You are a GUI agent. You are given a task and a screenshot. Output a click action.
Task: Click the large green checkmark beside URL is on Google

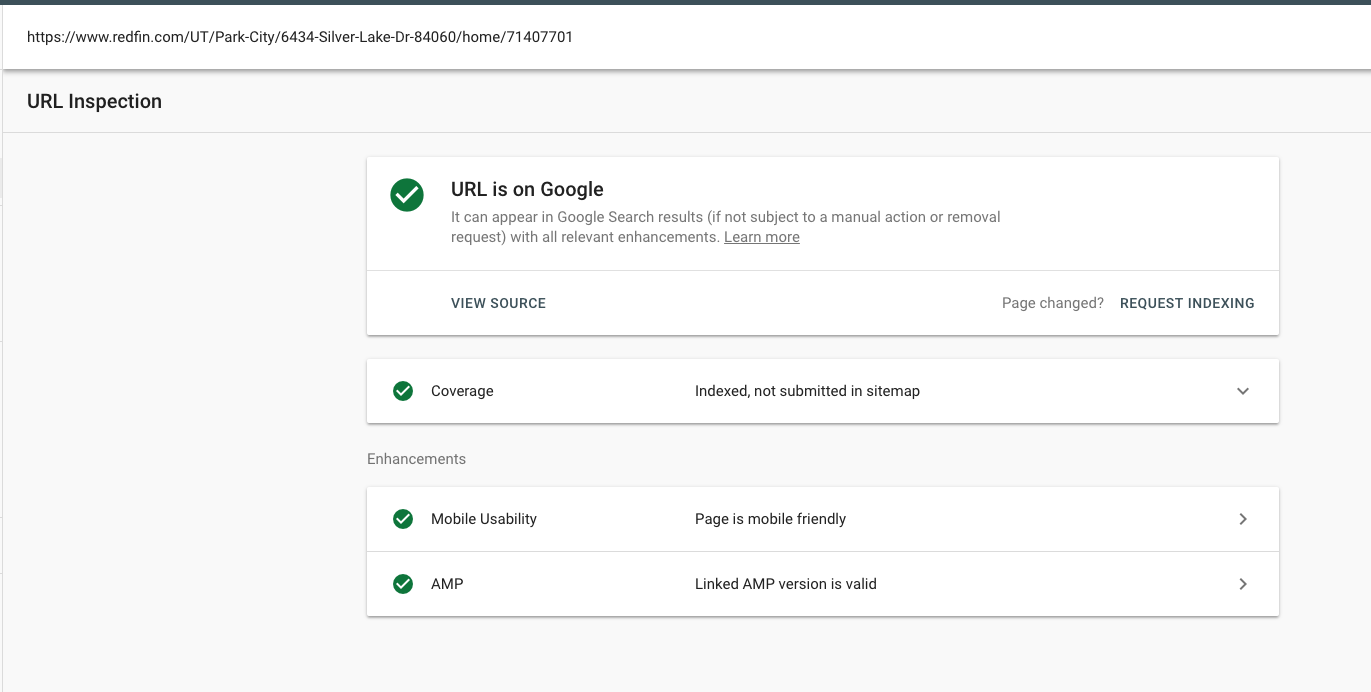tap(406, 195)
